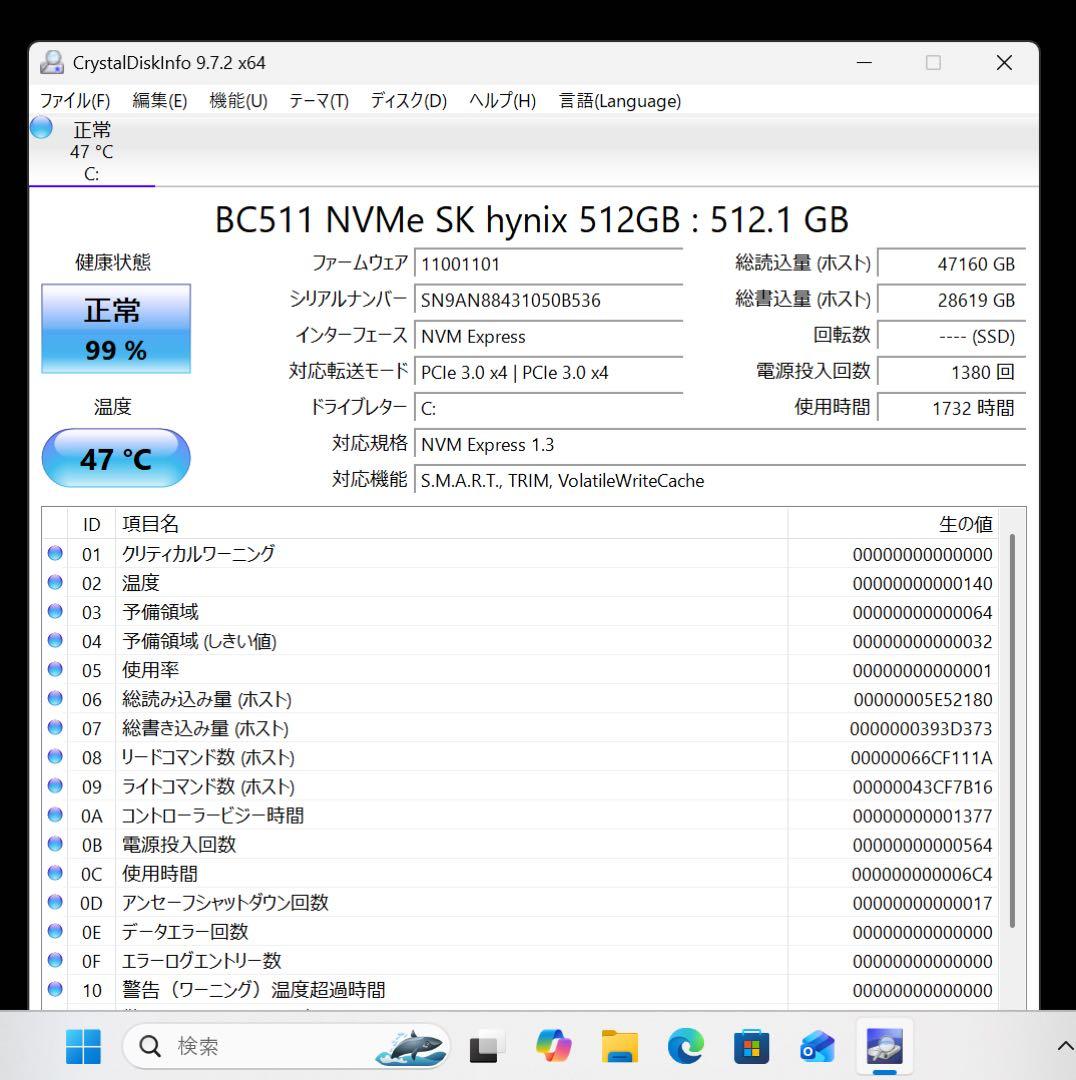
Task: Click the 47 °C temperature button
Action: coord(116,458)
